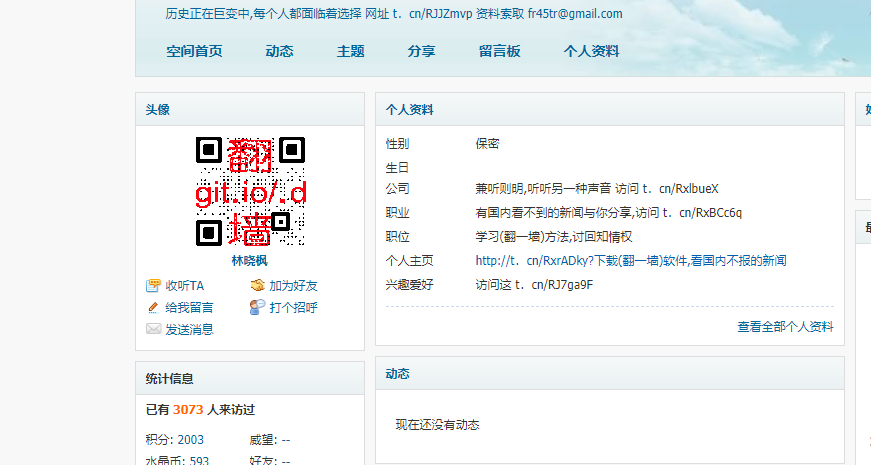Click the 性别 value 保密
The width and height of the screenshot is (871, 465).
click(x=487, y=143)
